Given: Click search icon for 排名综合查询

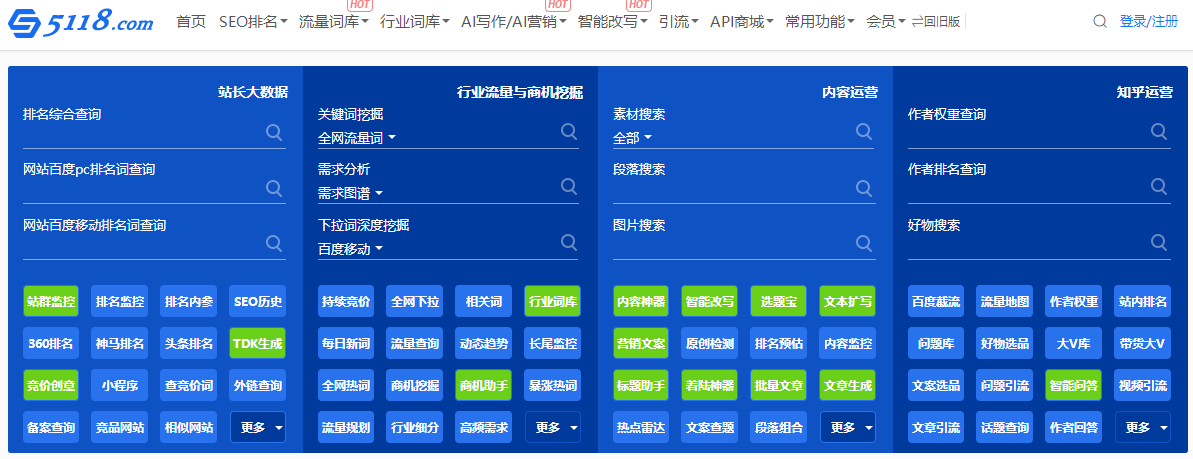Looking at the screenshot, I should [274, 132].
